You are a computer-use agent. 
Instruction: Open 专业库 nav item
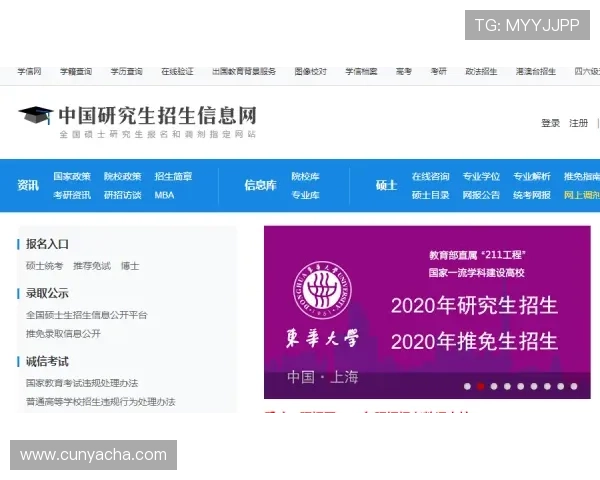[x=305, y=195]
